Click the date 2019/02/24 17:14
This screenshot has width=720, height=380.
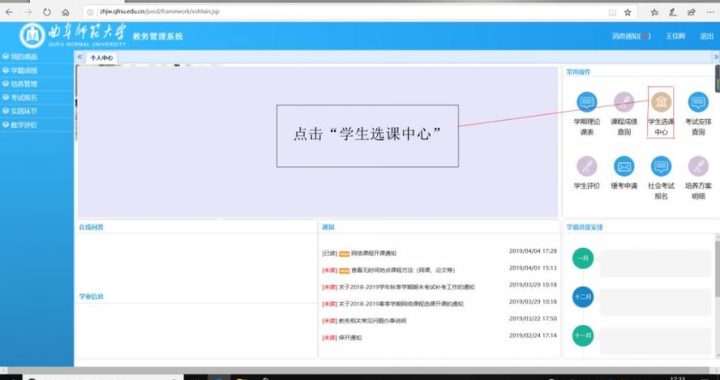533,335
